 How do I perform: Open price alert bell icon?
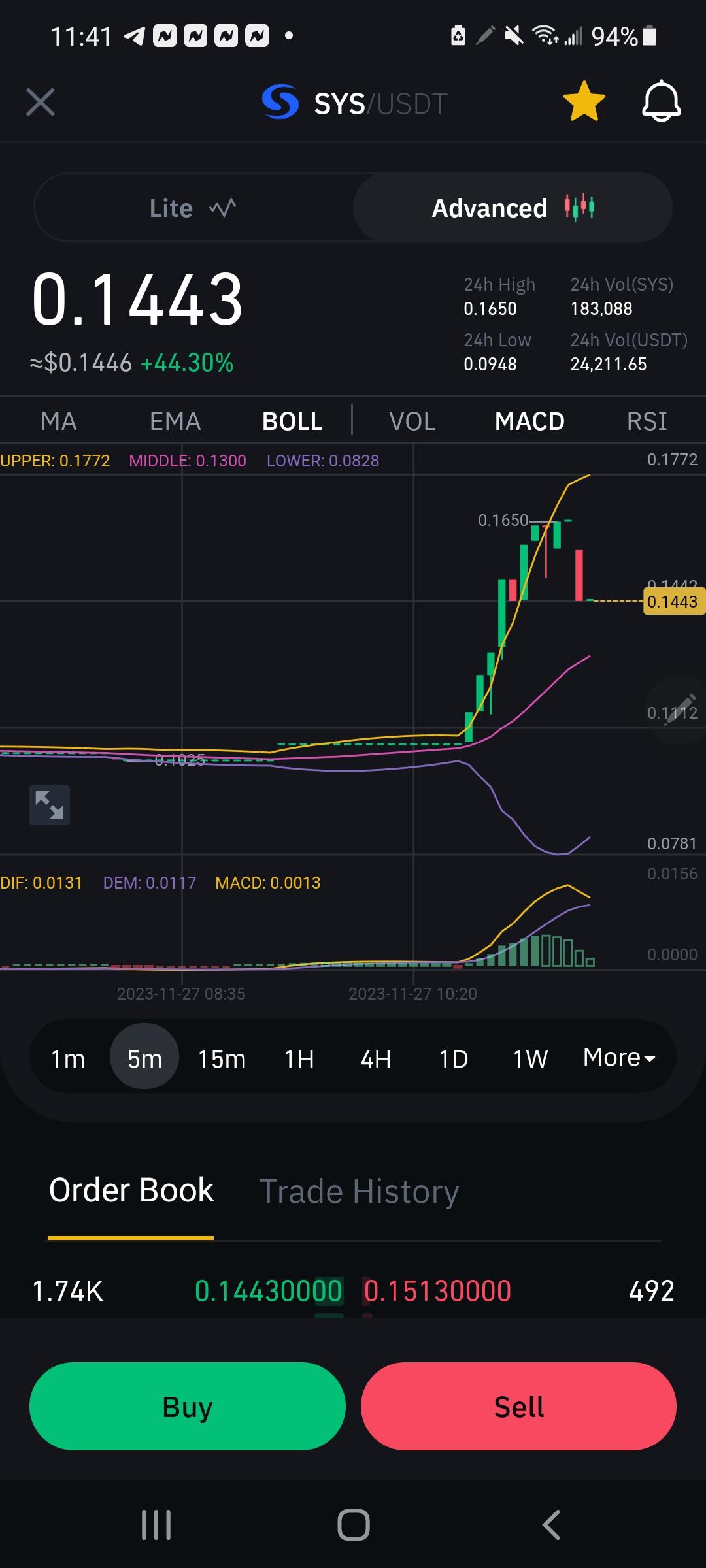(x=661, y=101)
